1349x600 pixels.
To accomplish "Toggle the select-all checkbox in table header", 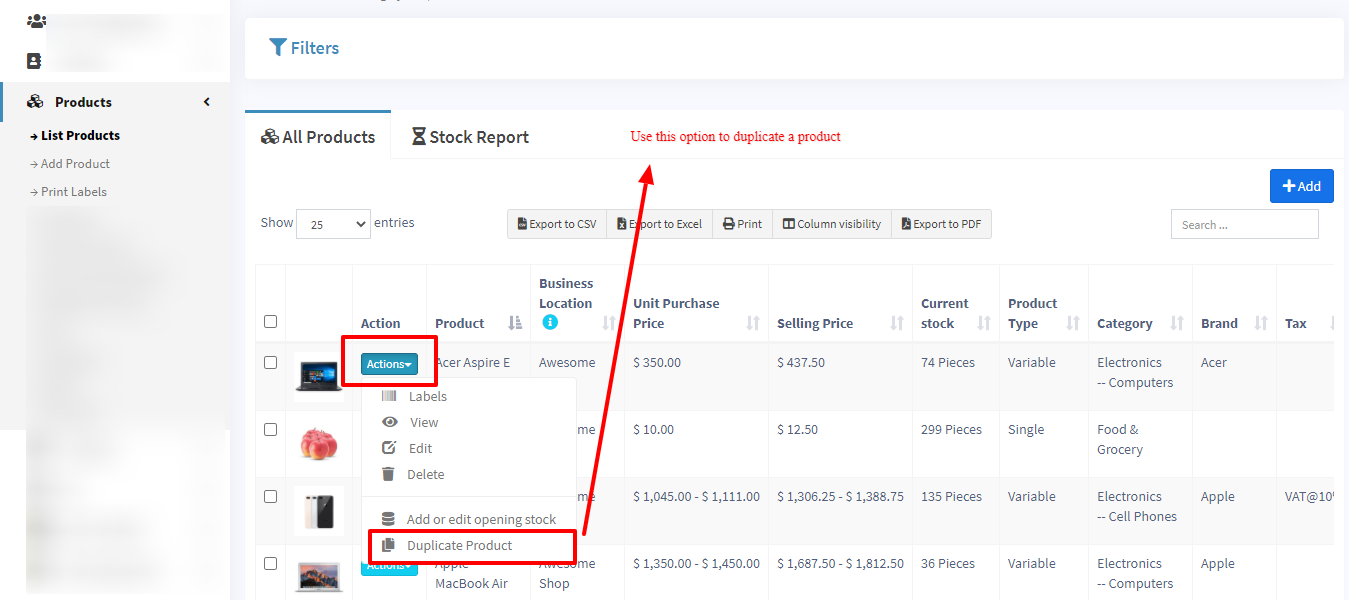I will [270, 322].
